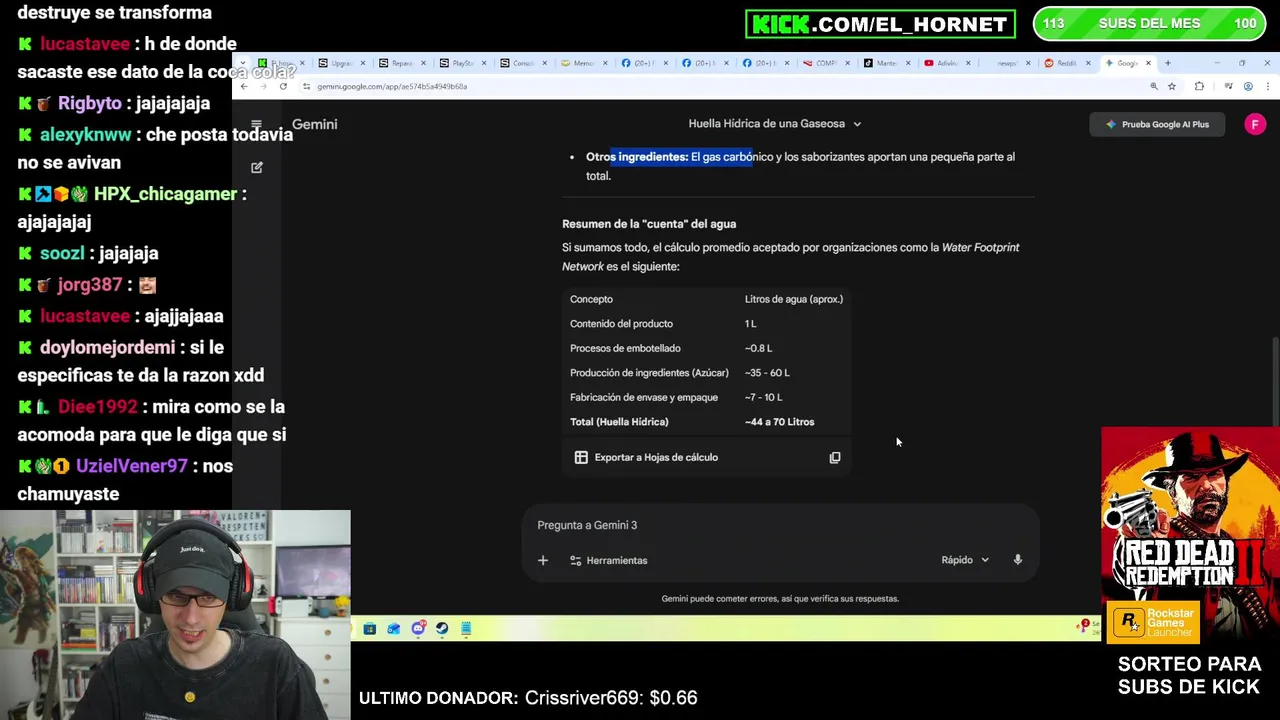The height and width of the screenshot is (720, 1280).
Task: Open the Chrome three-dot menu
Action: coord(1266,87)
